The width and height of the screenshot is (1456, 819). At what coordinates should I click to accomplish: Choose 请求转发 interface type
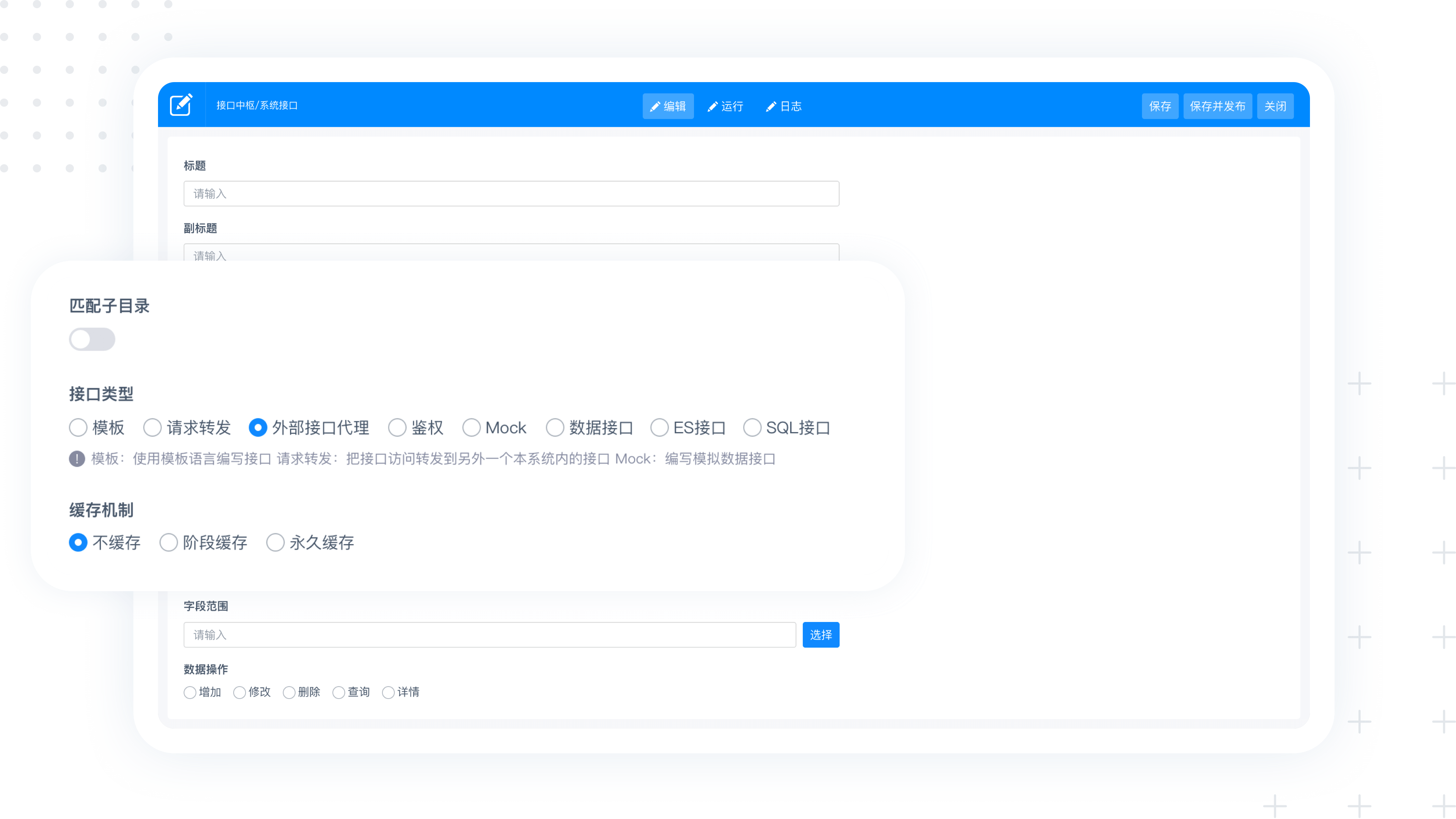[153, 427]
